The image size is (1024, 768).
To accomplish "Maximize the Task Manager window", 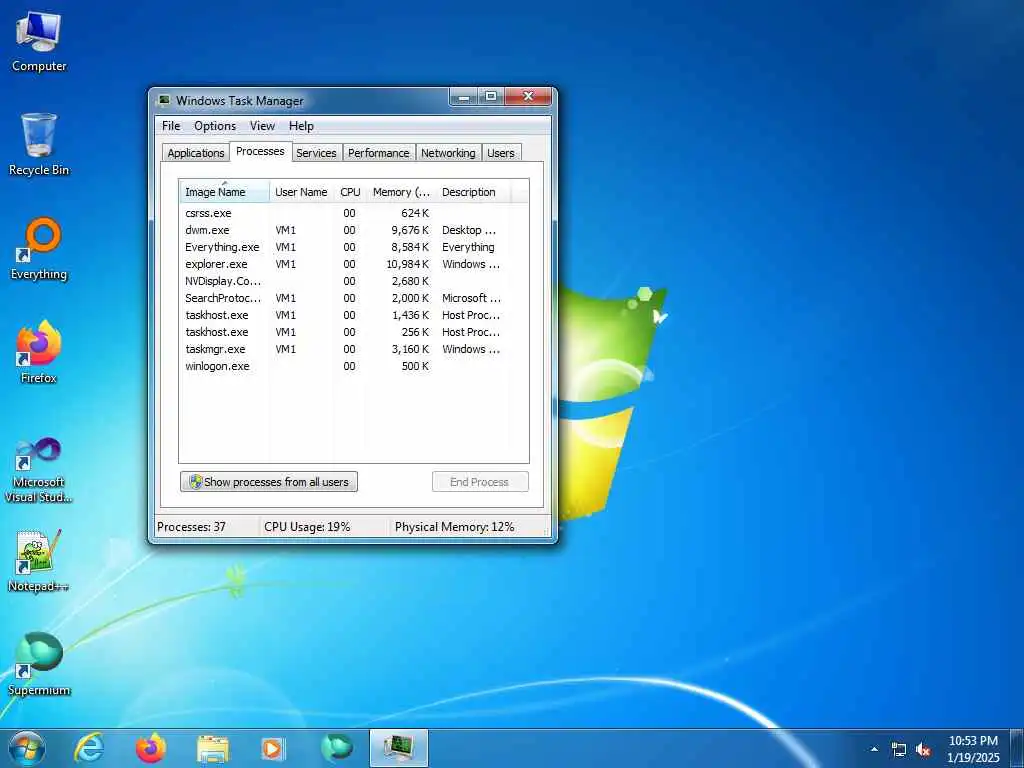I will (x=490, y=97).
